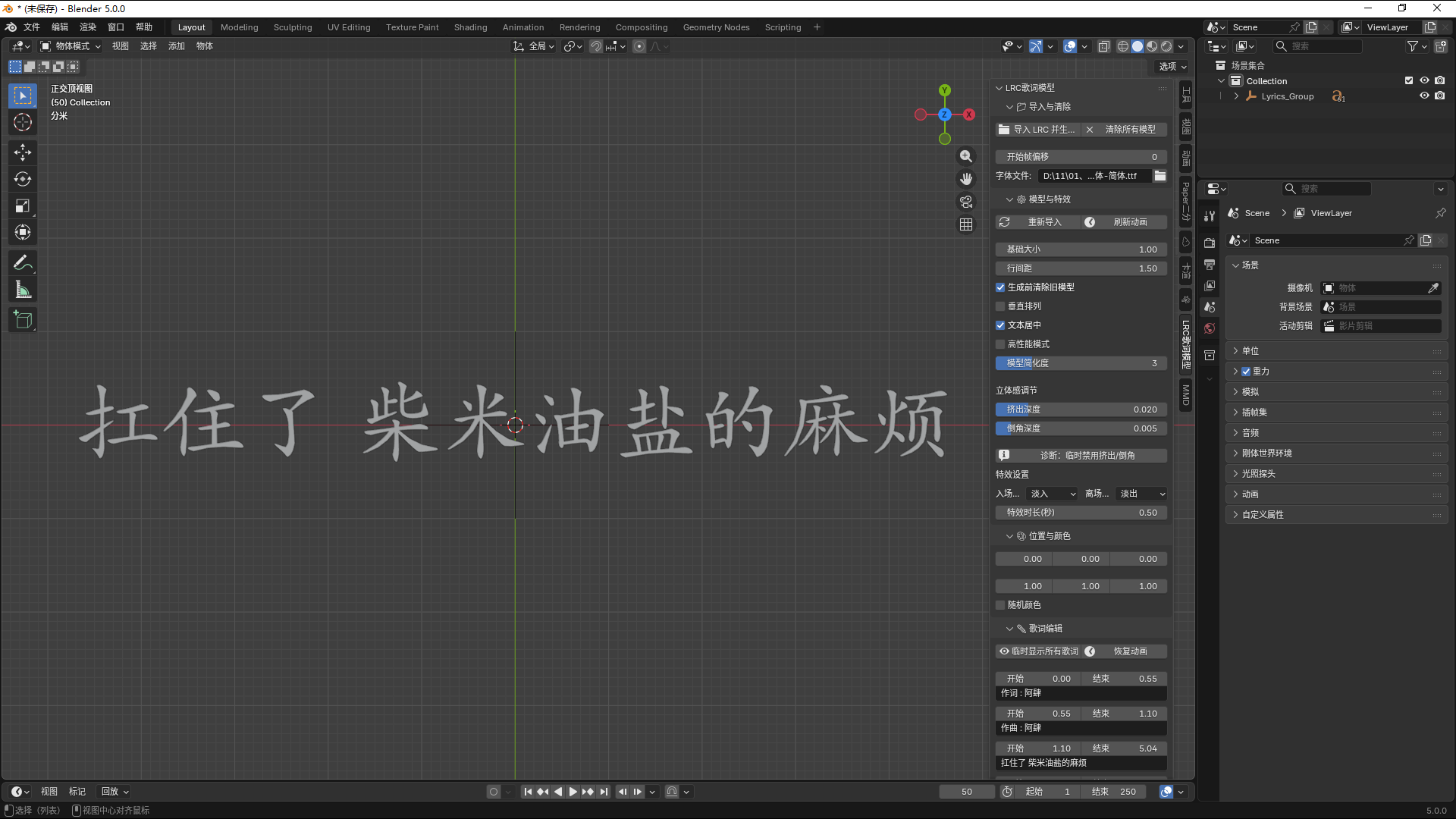The width and height of the screenshot is (1456, 819).
Task: Open the World properties tab
Action: coord(1210,328)
